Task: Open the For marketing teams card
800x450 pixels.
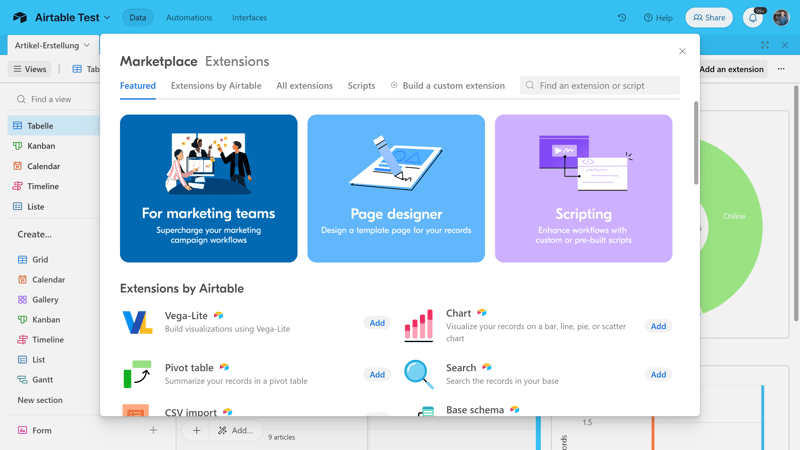Action: click(209, 188)
